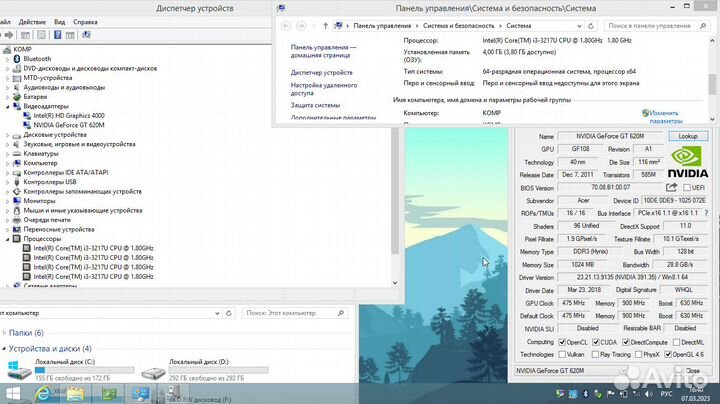Click the volume speaker icon in tray
This screenshot has height=404, width=720.
tap(648, 394)
